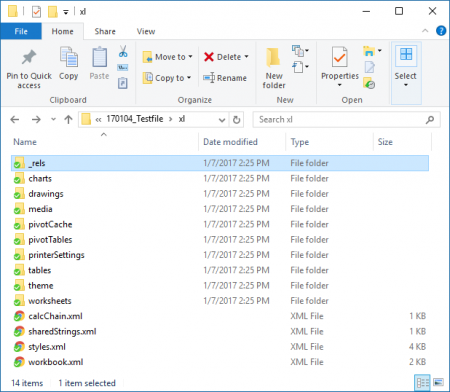Click the History icon in Open group

pos(369,83)
